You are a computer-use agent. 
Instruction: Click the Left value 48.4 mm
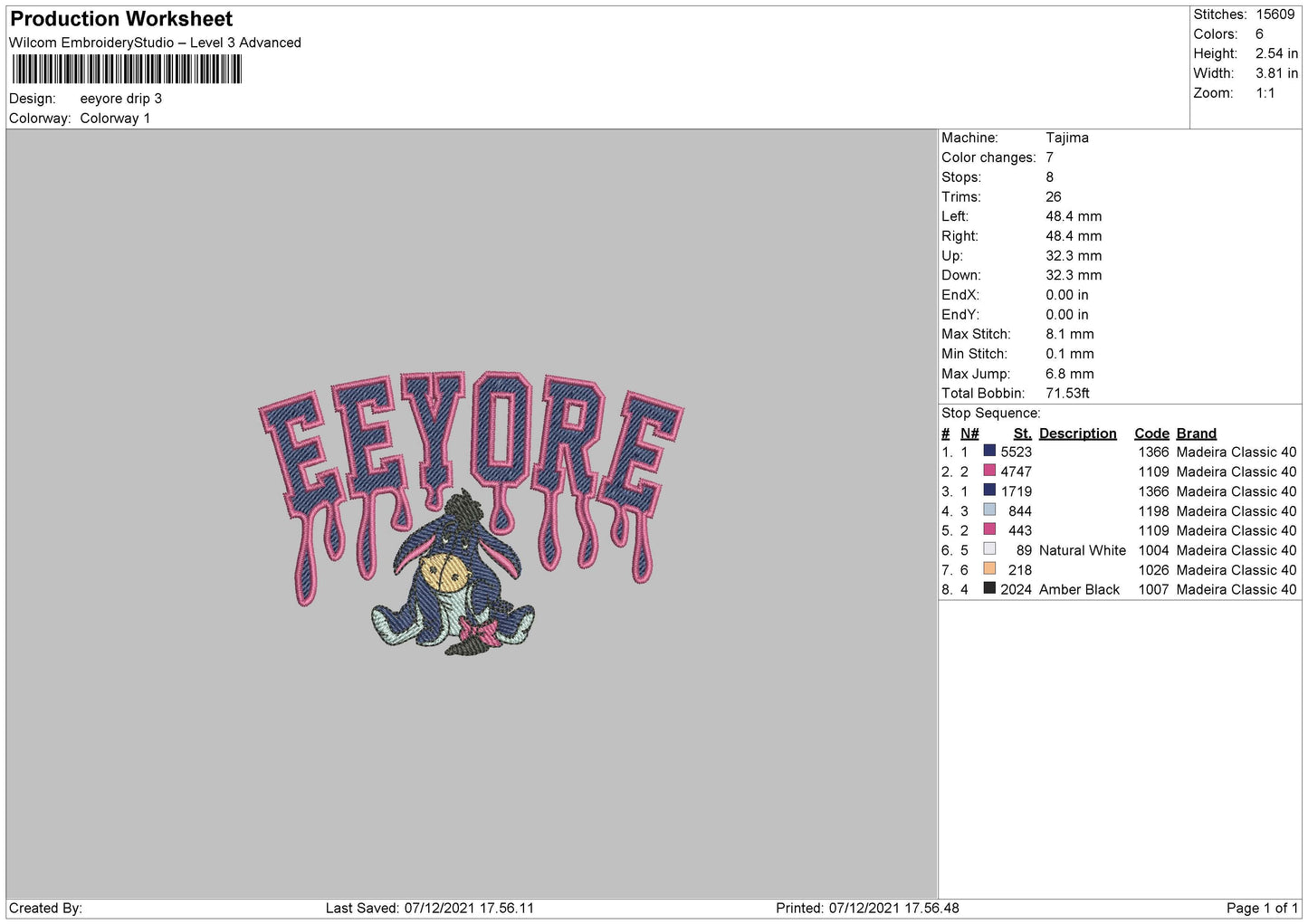tap(1074, 216)
